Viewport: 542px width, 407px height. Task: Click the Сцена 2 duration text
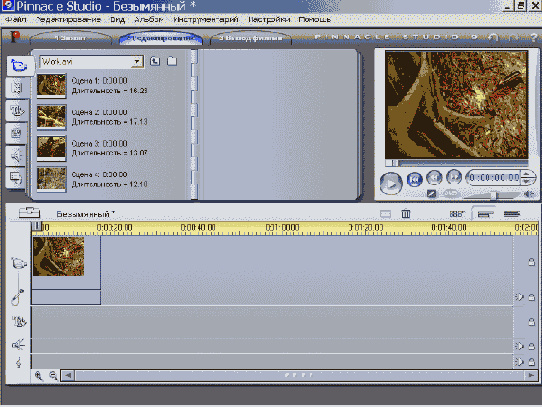coord(109,122)
